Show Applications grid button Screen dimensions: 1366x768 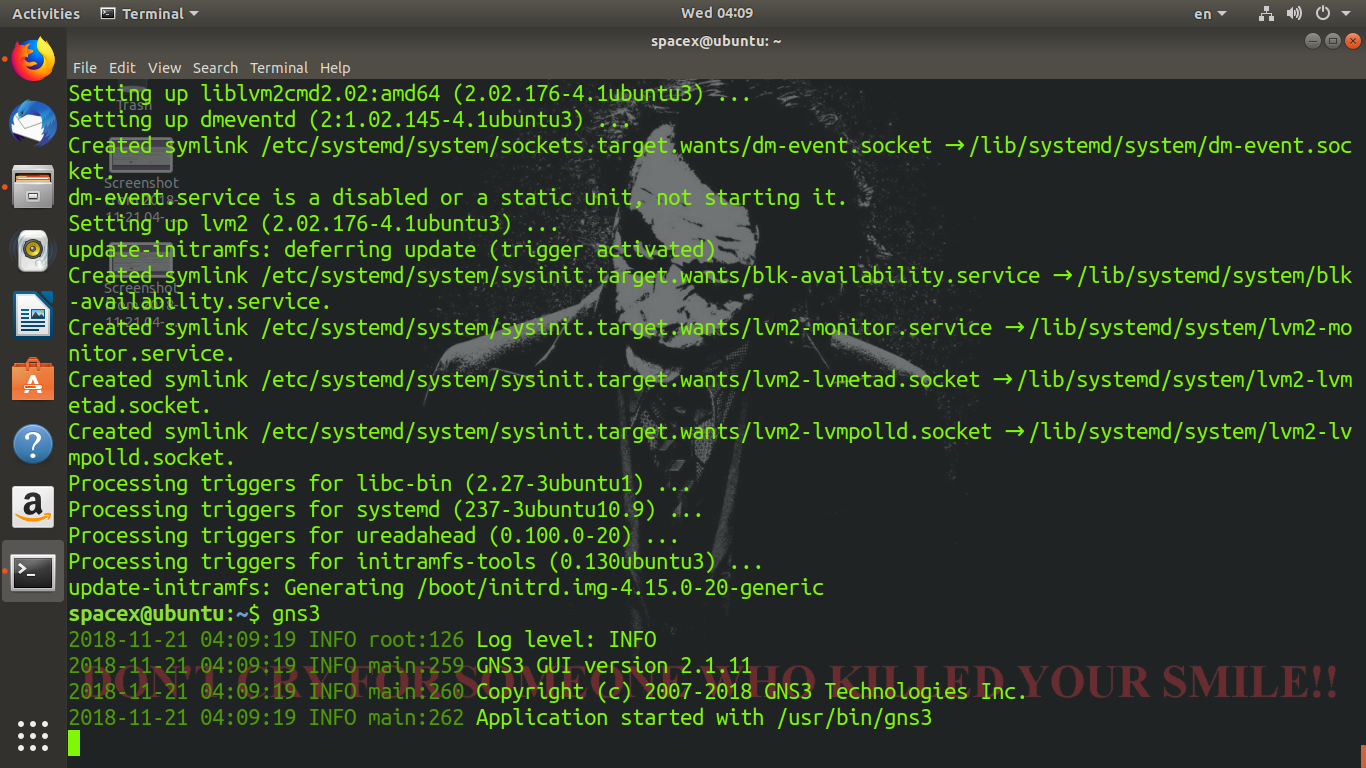click(33, 735)
